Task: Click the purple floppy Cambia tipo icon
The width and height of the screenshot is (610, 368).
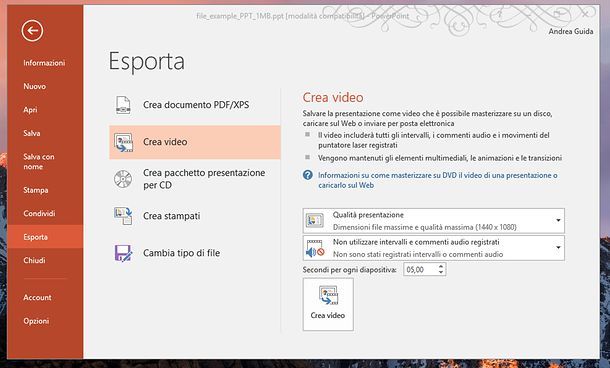Action: 123,253
